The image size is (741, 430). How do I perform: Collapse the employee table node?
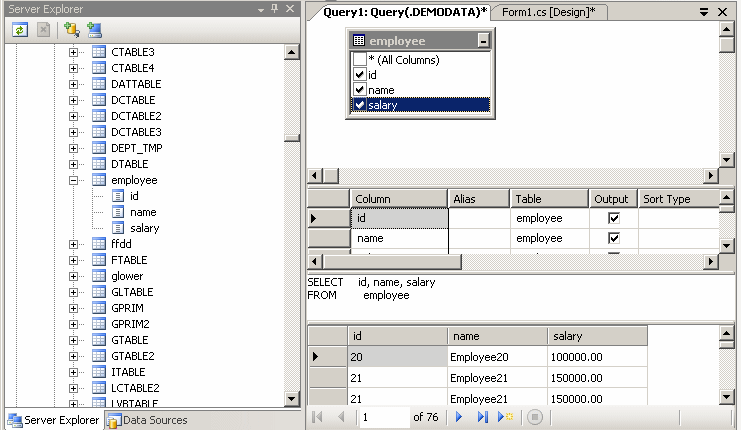pyautogui.click(x=74, y=180)
